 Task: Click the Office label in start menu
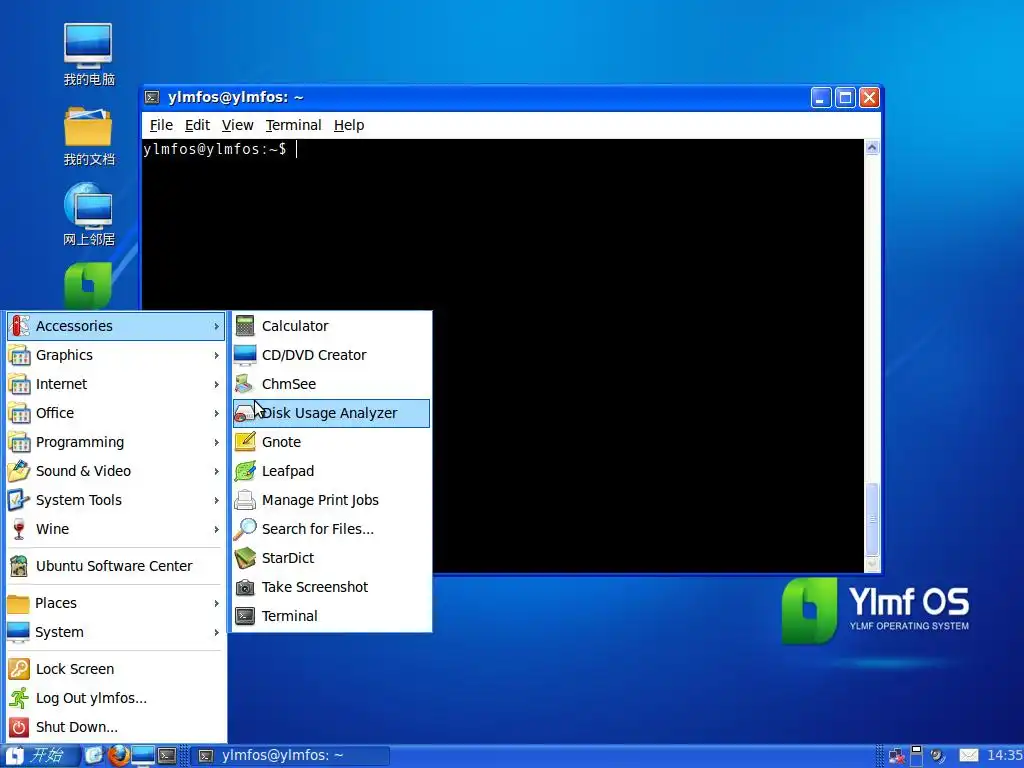[55, 413]
